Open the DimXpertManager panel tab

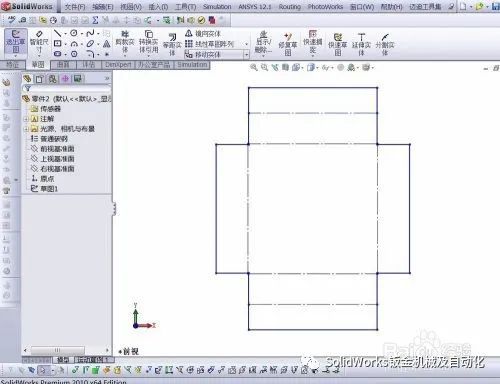click(x=65, y=79)
